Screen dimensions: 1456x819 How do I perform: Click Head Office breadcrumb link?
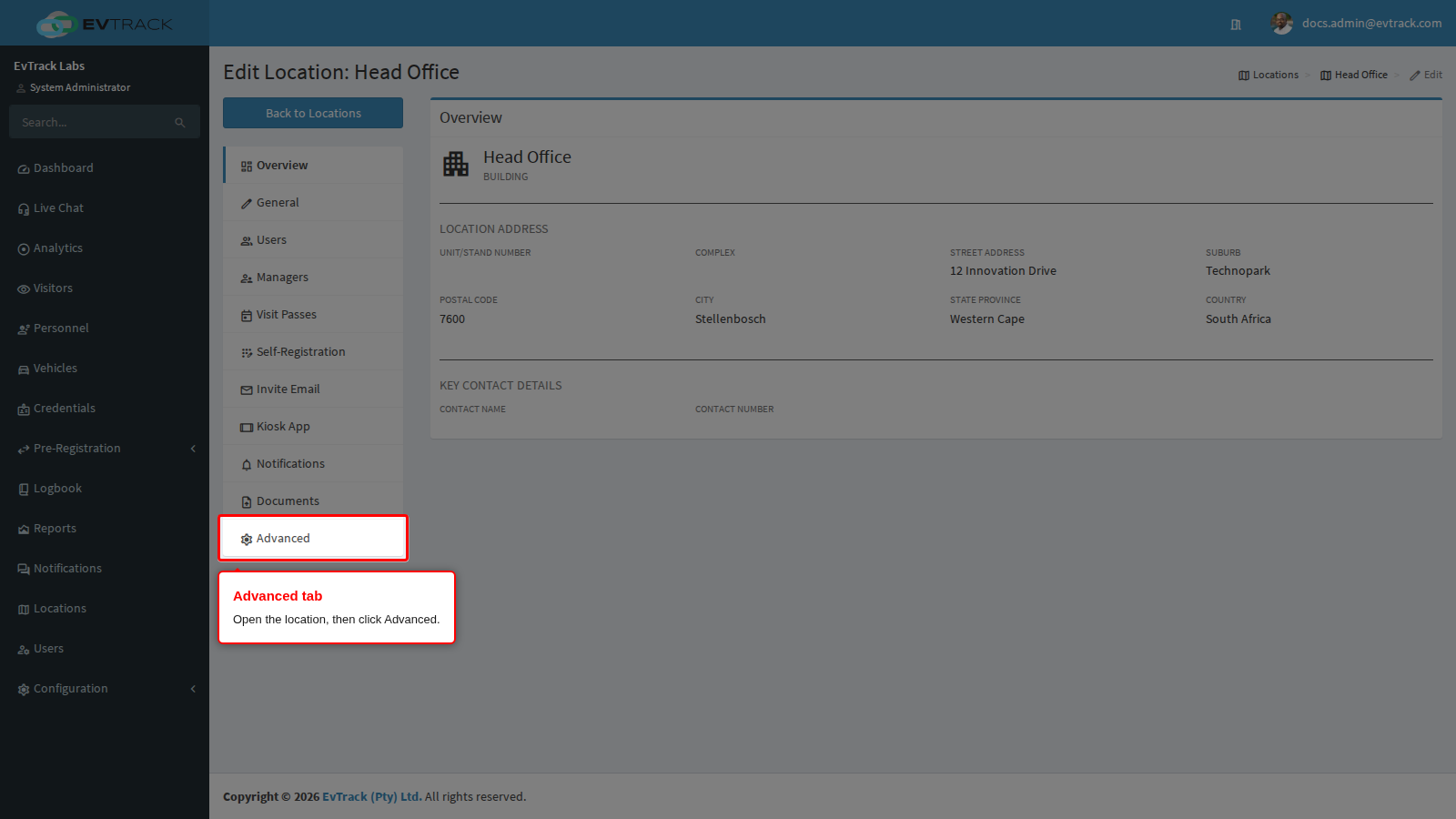point(1354,75)
